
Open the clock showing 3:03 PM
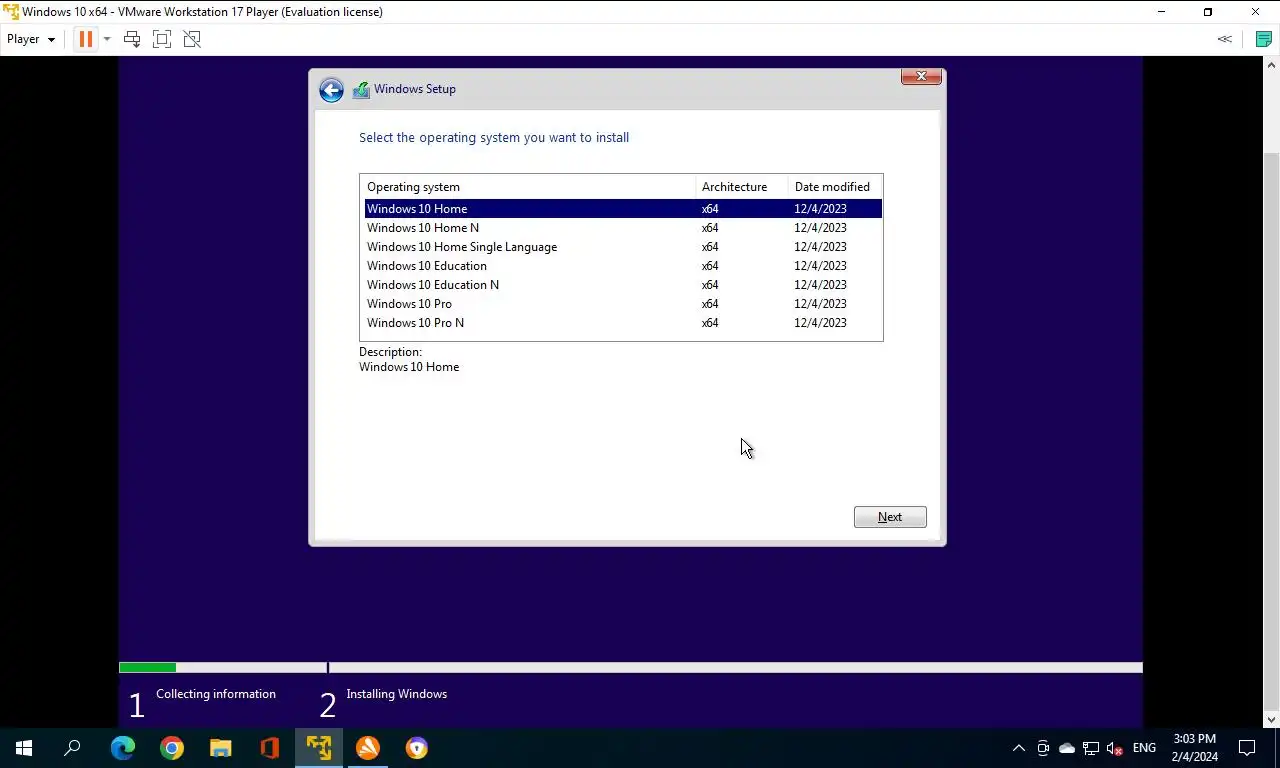pos(1195,748)
